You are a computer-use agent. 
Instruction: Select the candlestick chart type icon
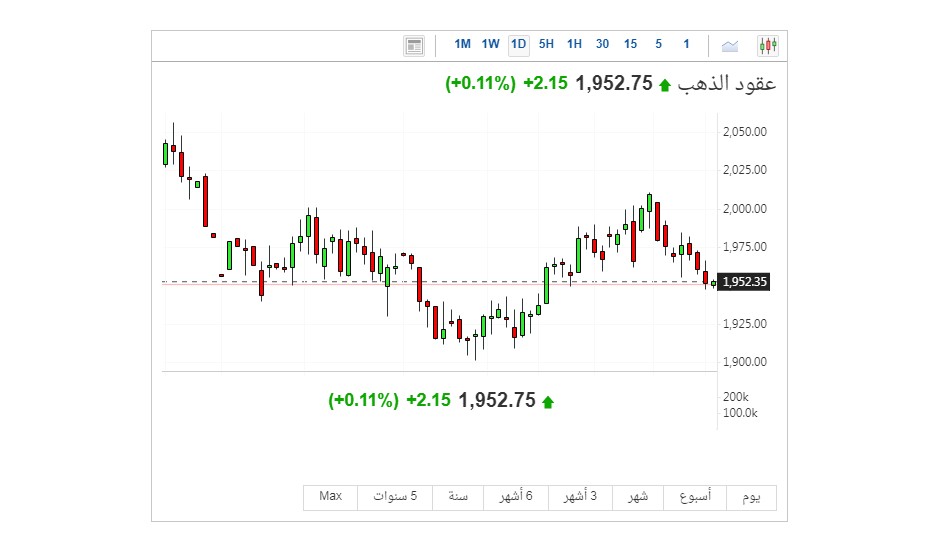768,45
